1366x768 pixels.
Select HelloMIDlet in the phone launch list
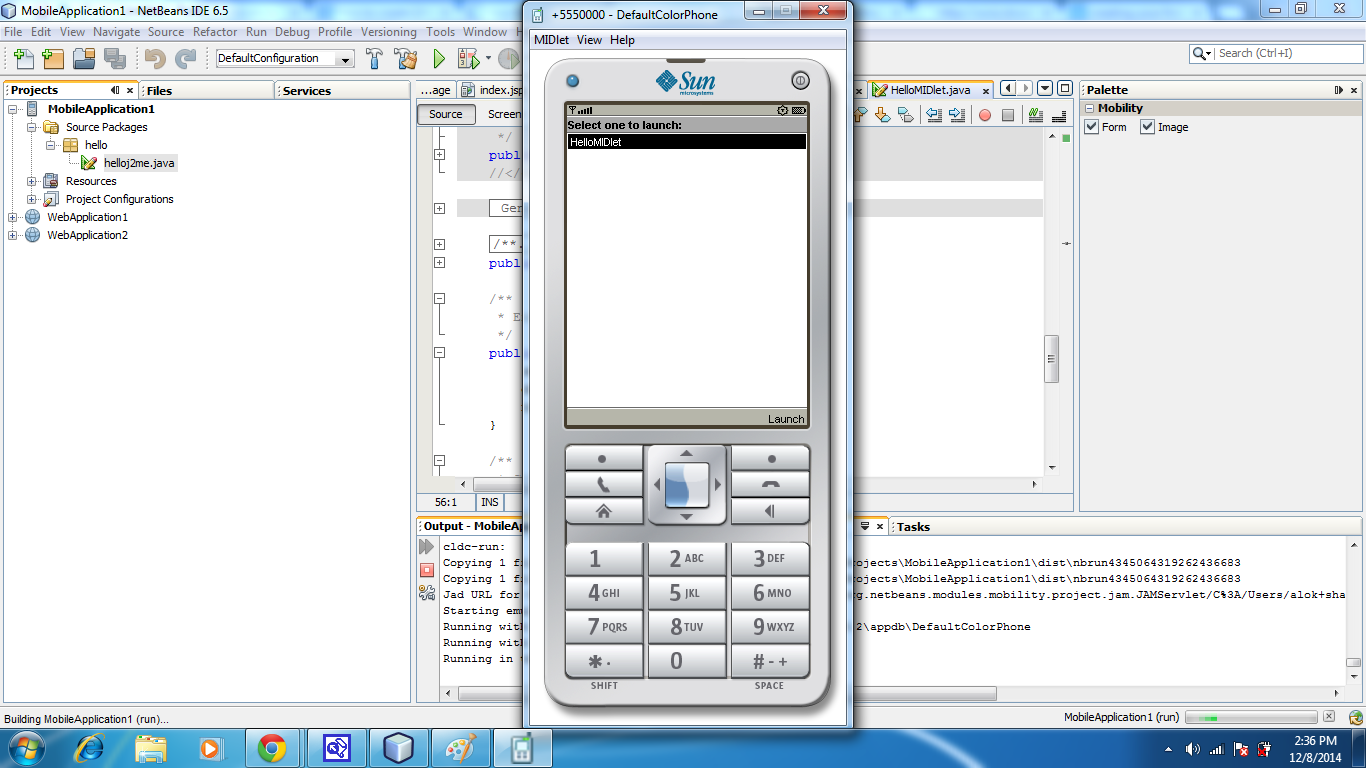click(686, 142)
